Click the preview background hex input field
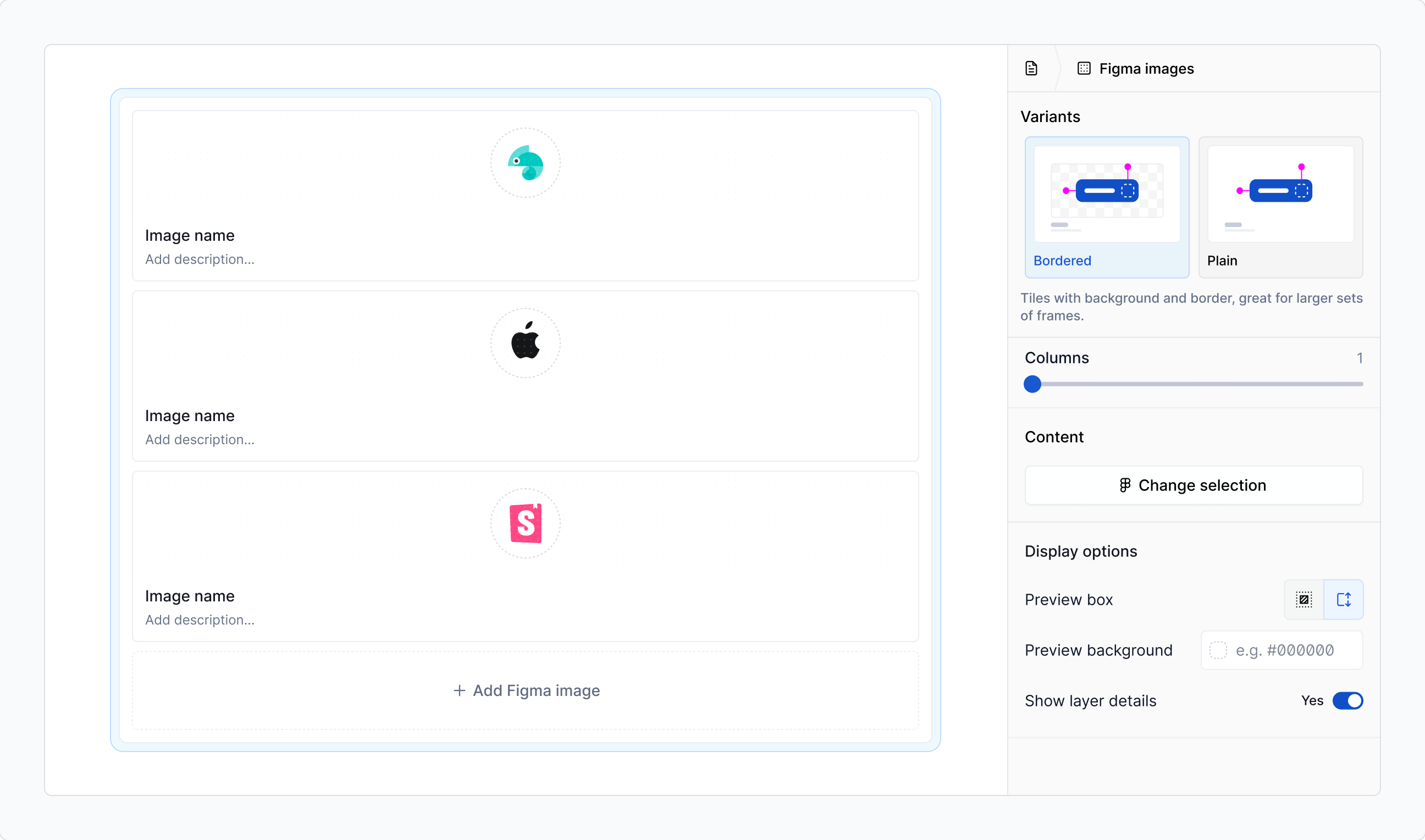This screenshot has width=1425, height=840. pos(1285,650)
